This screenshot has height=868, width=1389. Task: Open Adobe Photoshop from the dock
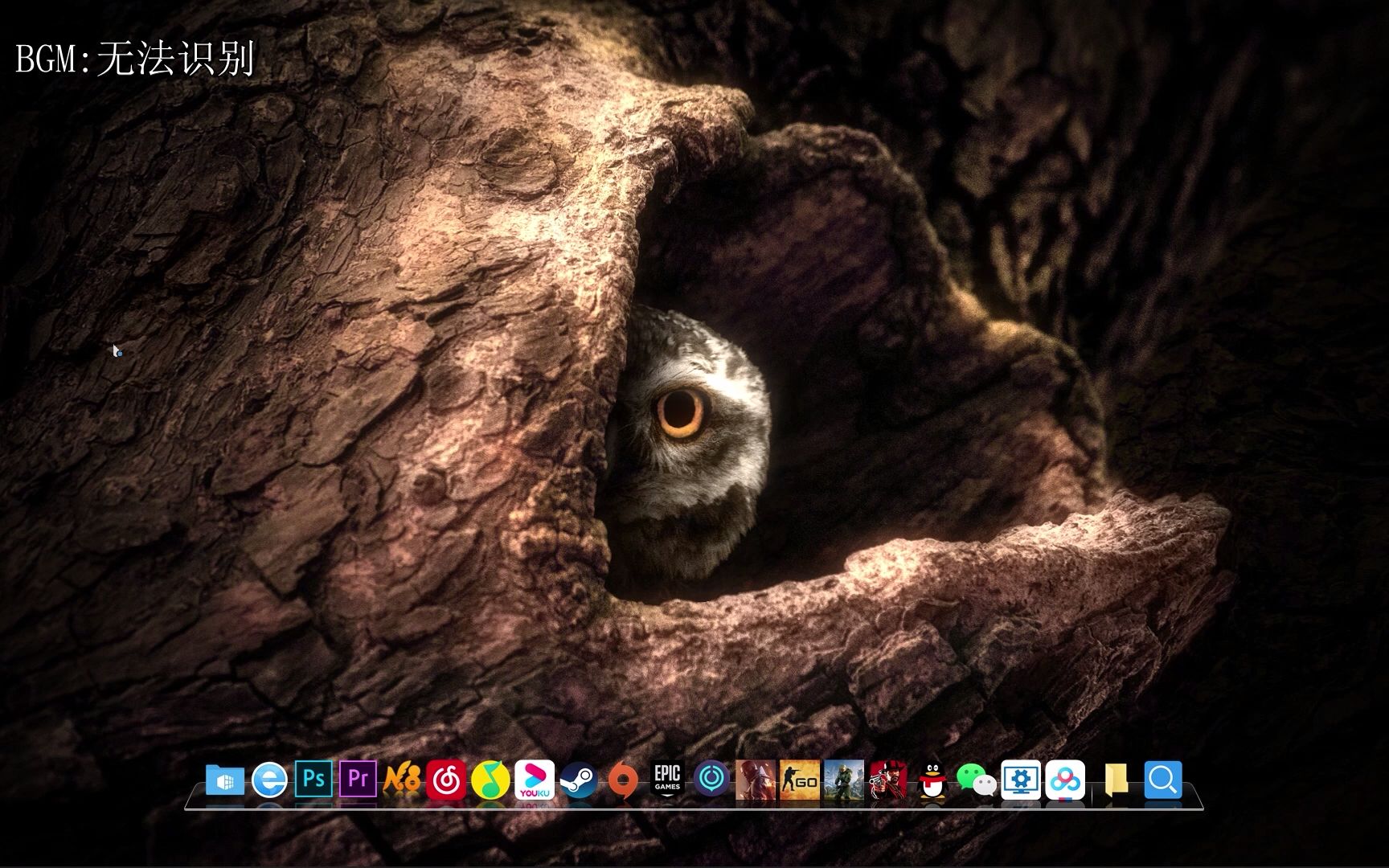point(313,779)
